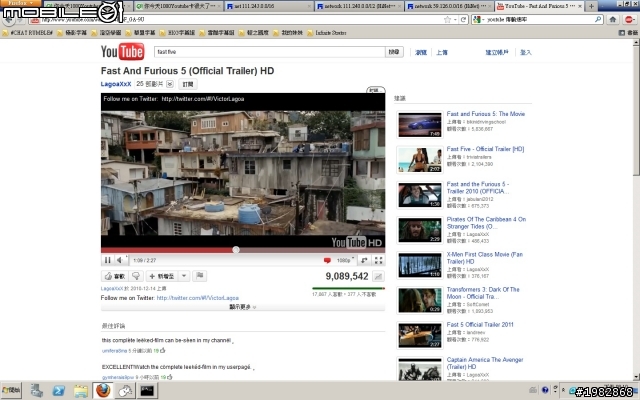
Task: Click the thumbs-up on the first top comment
Action: click(x=163, y=350)
